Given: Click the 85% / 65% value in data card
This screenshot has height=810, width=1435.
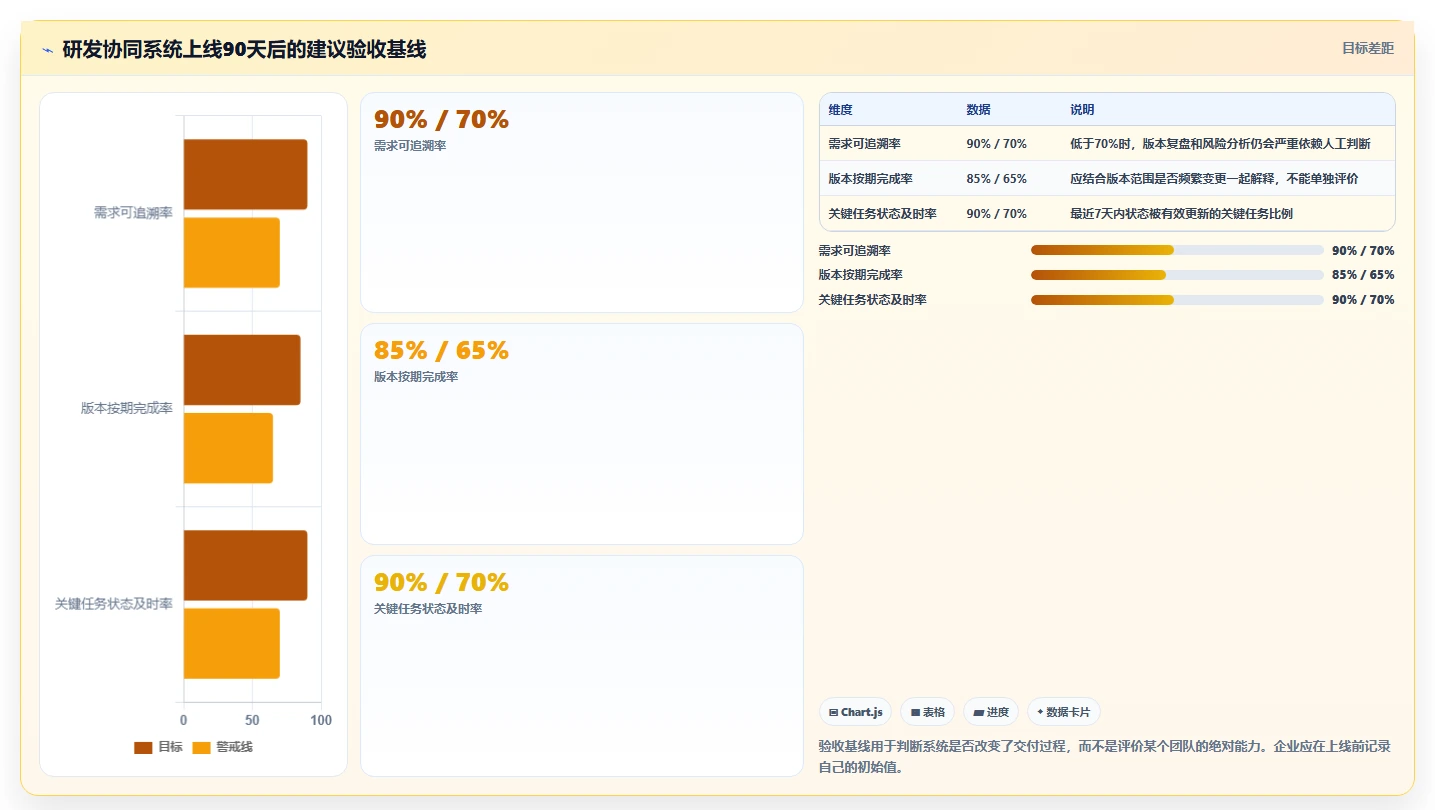Looking at the screenshot, I should [x=441, y=350].
